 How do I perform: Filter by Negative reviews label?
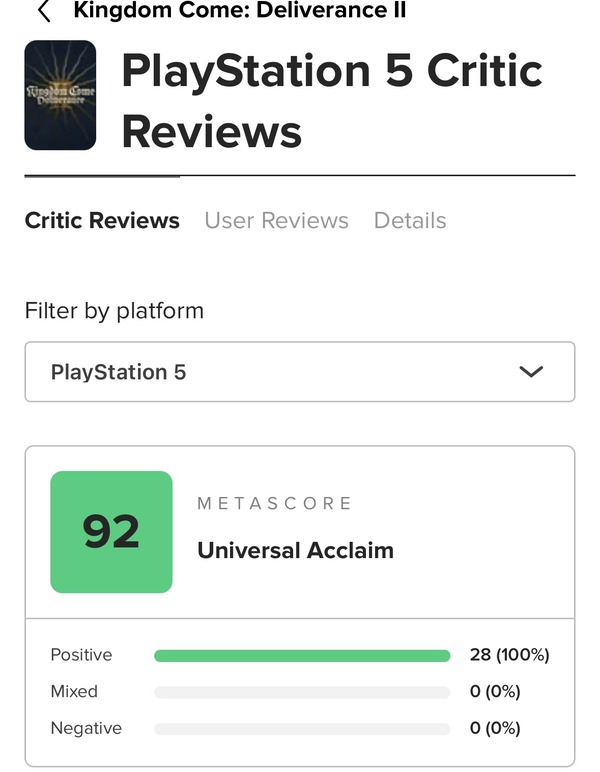coord(86,728)
